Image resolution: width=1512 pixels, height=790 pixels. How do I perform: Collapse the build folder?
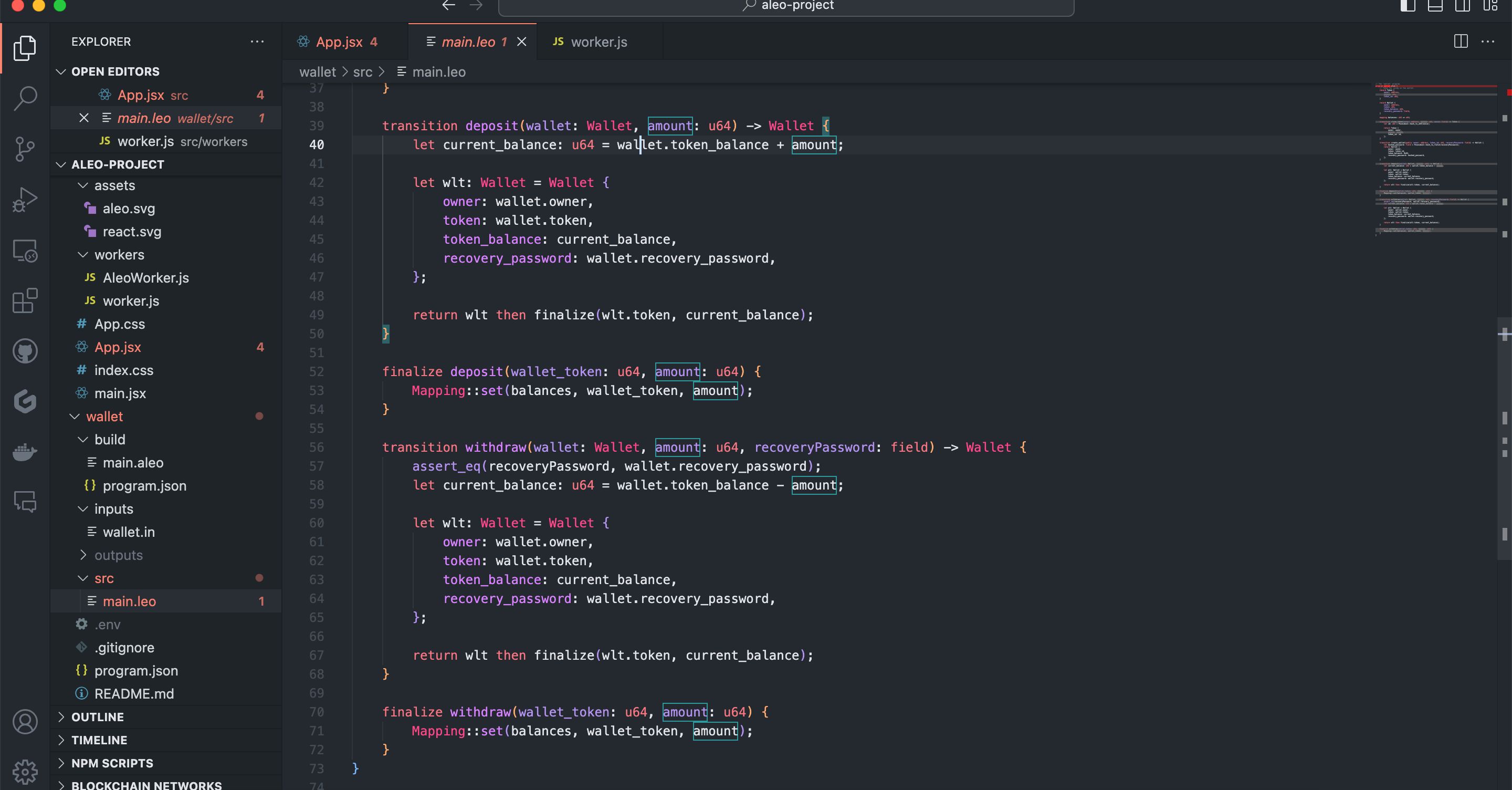(166, 439)
